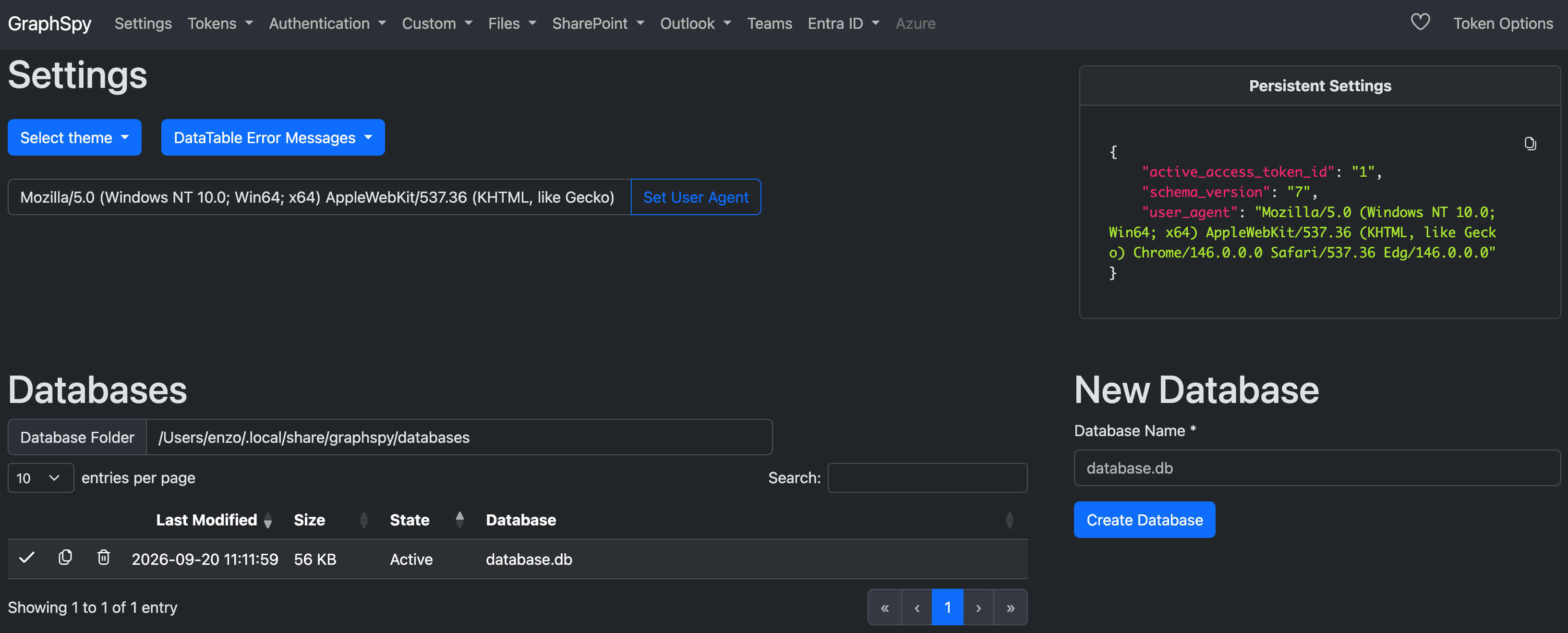Focus the database Search box
1568x633 pixels.
(927, 478)
